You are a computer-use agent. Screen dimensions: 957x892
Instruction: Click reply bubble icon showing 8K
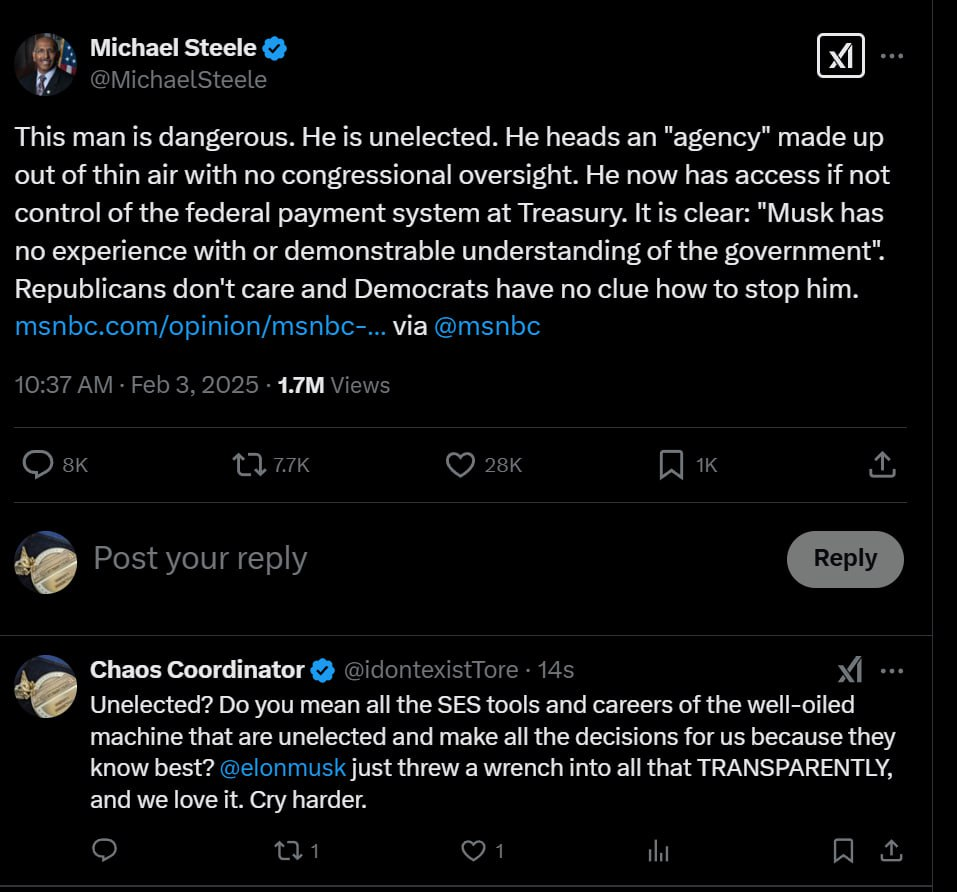click(x=38, y=464)
